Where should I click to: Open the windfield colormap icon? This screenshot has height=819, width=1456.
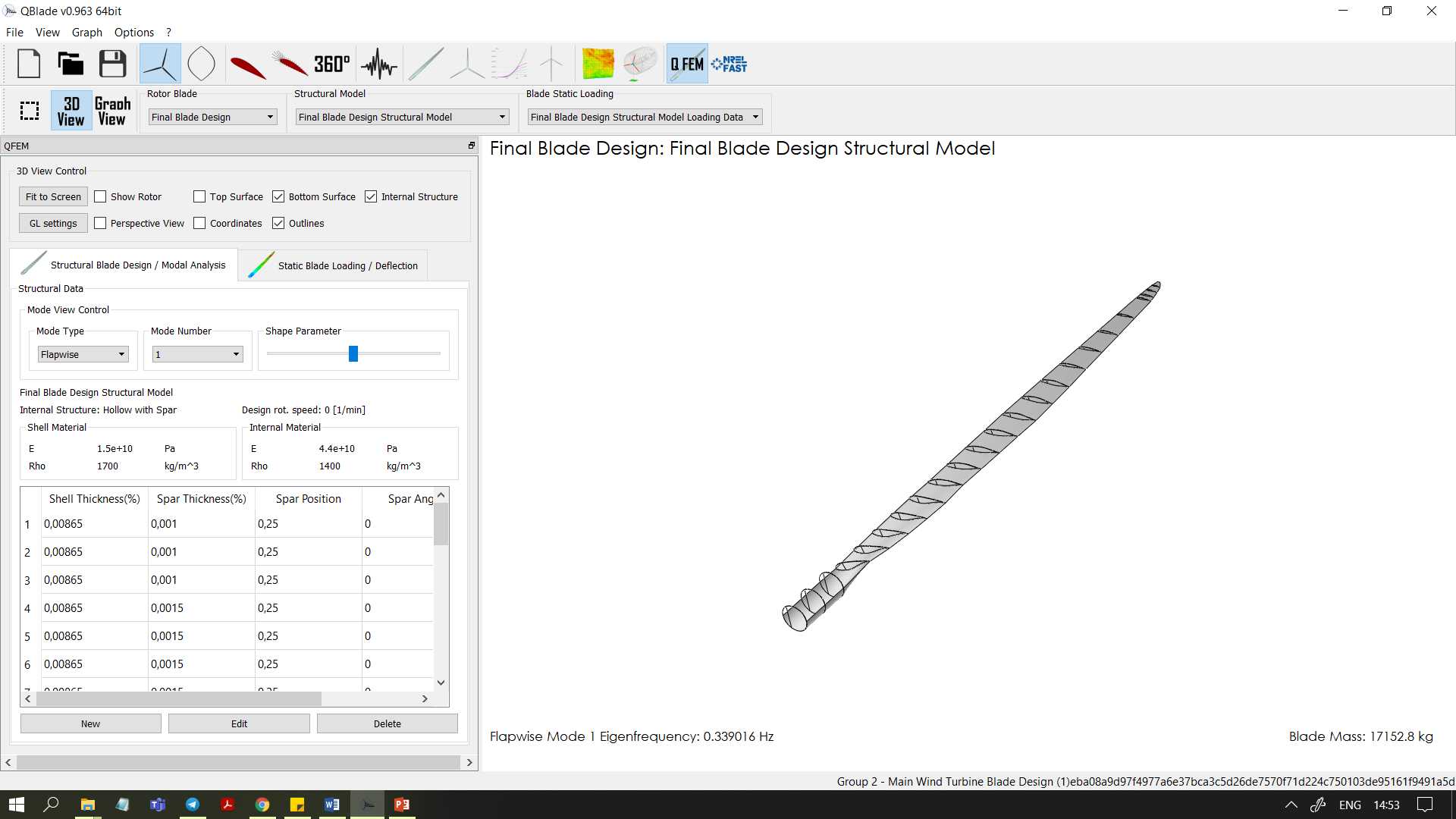tap(598, 64)
